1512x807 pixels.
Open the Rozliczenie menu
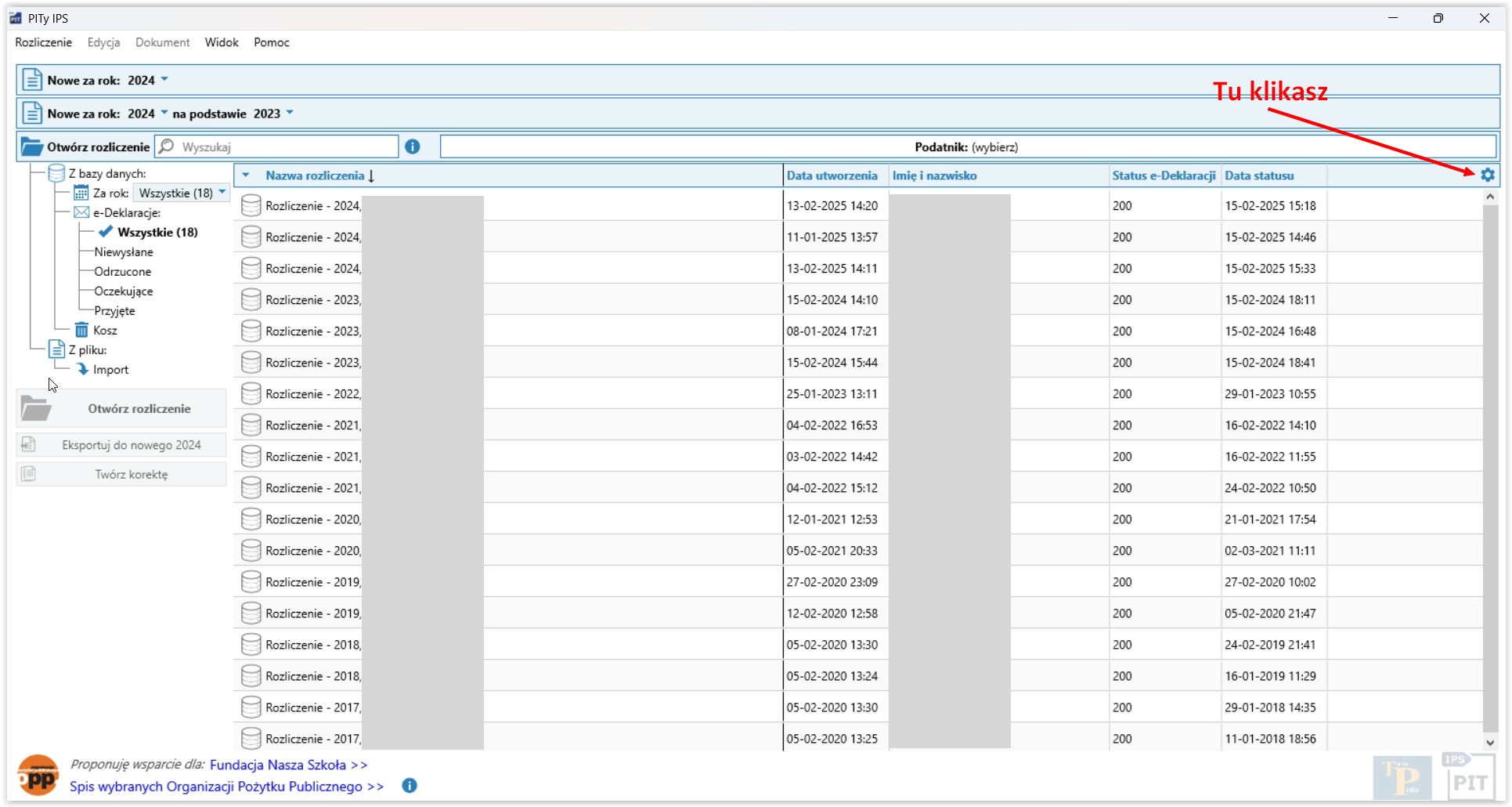pos(43,42)
